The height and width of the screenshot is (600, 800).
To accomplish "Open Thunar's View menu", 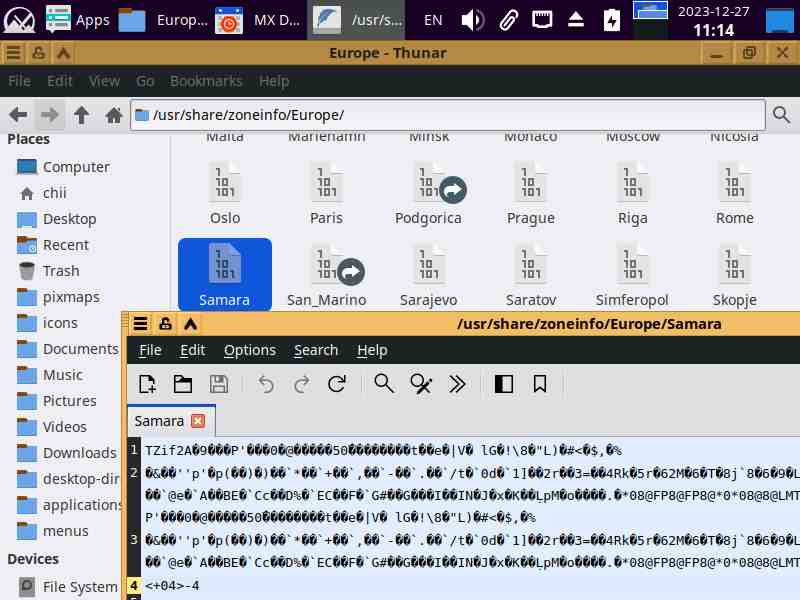I will pyautogui.click(x=104, y=81).
